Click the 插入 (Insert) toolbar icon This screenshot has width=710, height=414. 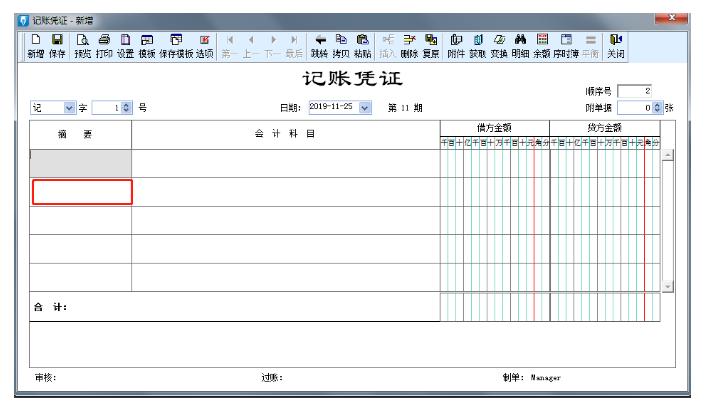pyautogui.click(x=388, y=46)
